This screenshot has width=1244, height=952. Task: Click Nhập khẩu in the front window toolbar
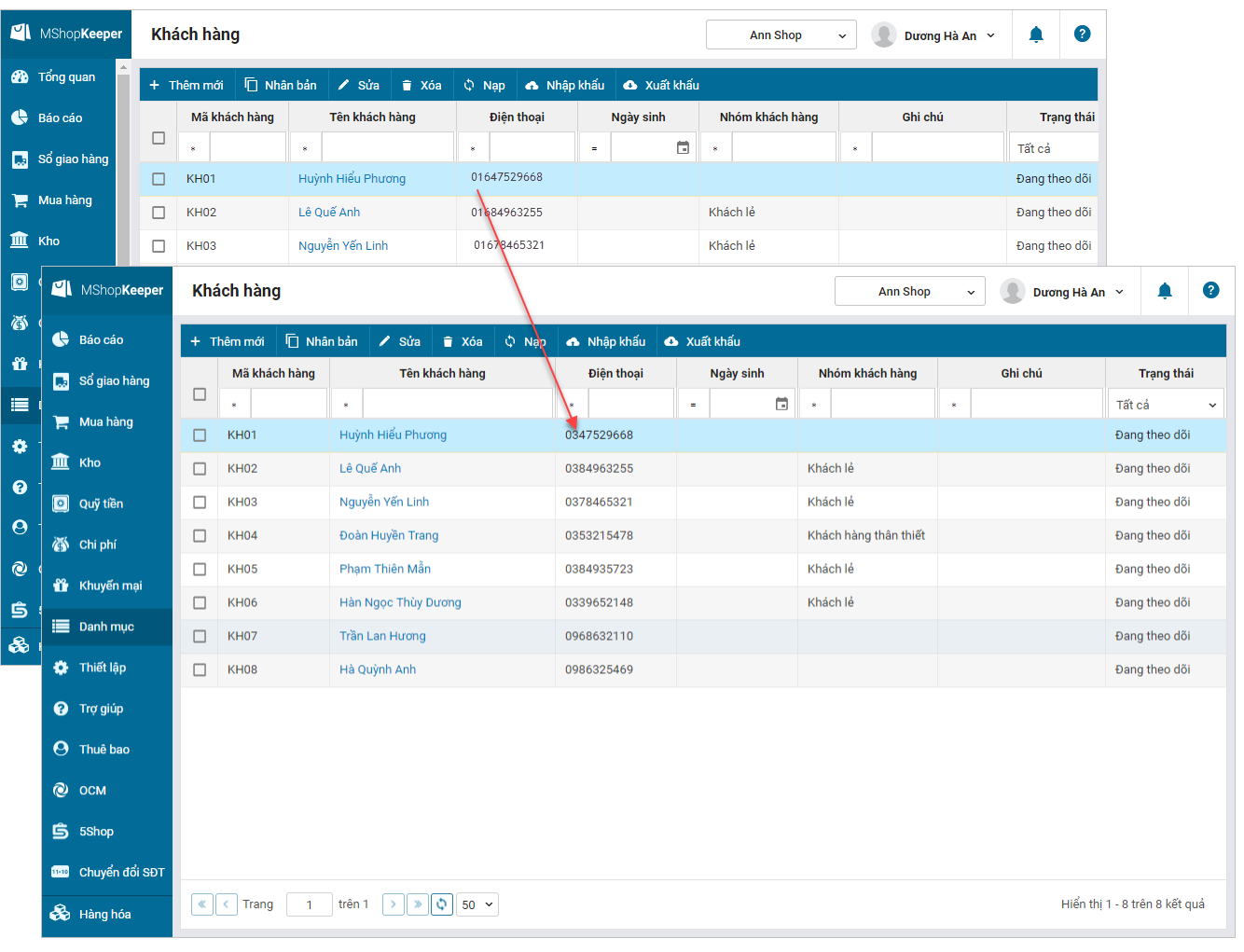click(x=605, y=341)
